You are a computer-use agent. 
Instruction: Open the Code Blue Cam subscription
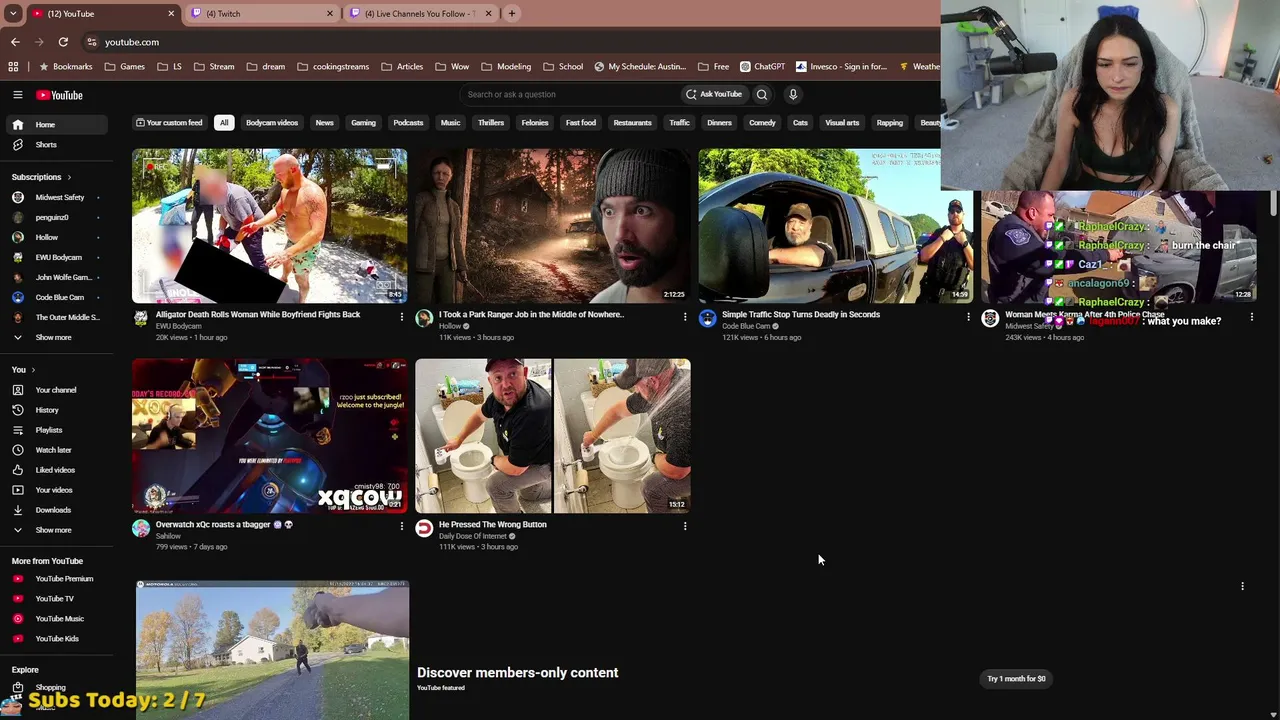coord(56,297)
